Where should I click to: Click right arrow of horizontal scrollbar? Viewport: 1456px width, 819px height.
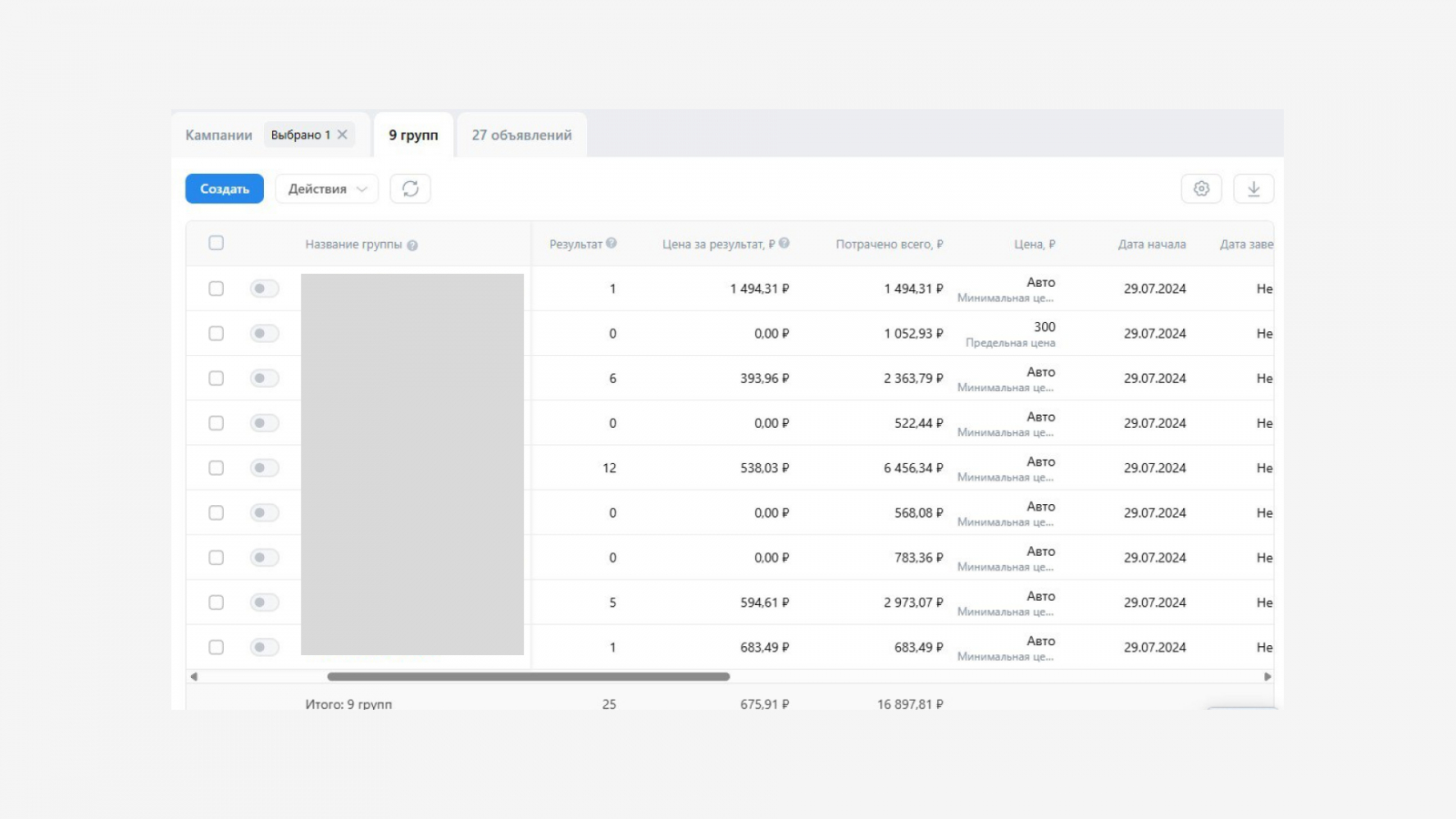pyautogui.click(x=1267, y=676)
